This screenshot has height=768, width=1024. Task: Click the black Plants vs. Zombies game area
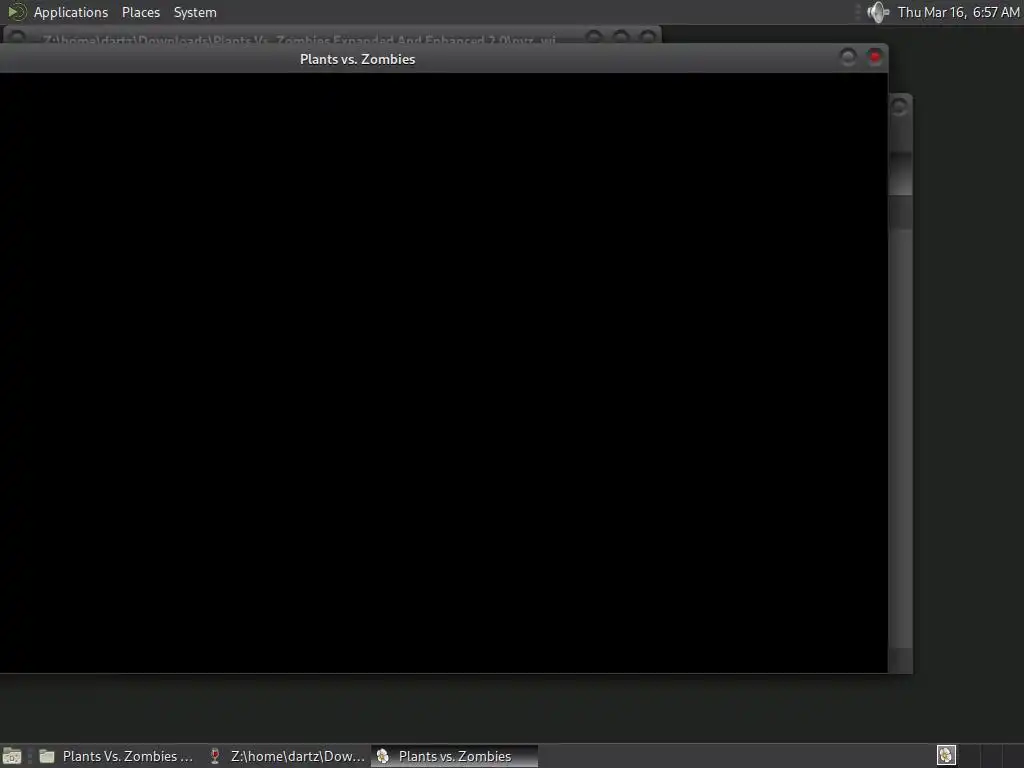tap(443, 372)
